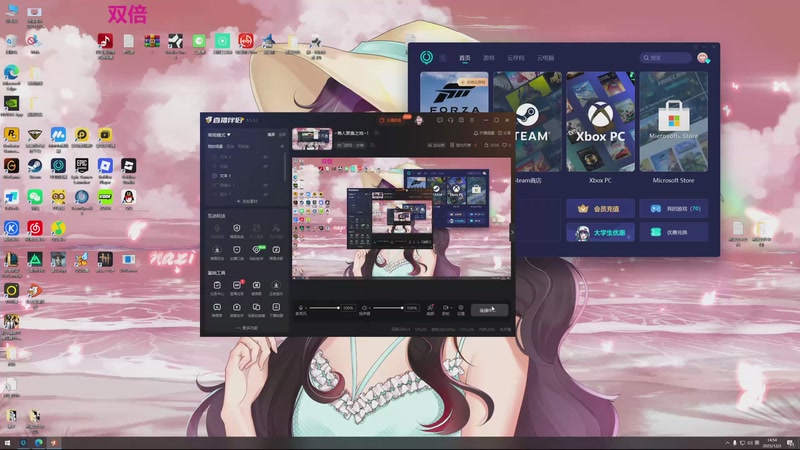Click the 优惠兑换 button
This screenshot has width=800, height=450.
[x=673, y=232]
